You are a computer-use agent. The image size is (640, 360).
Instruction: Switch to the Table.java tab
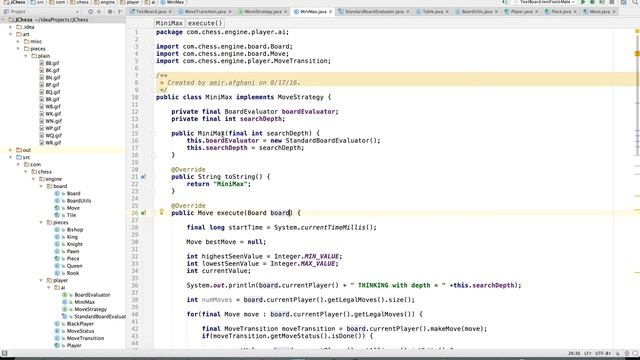point(432,12)
